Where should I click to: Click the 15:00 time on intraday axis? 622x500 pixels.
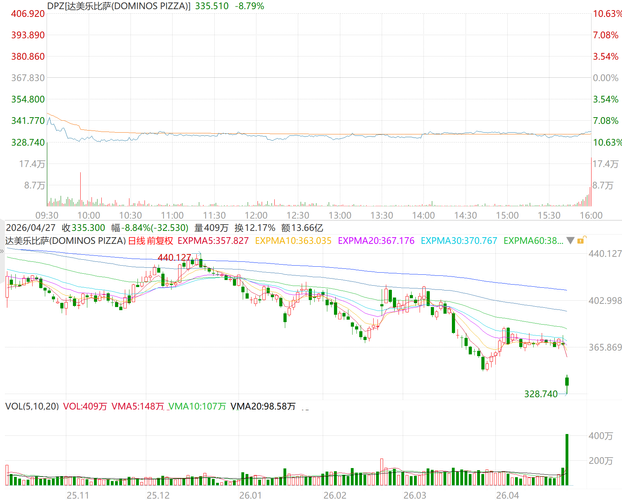507,215
